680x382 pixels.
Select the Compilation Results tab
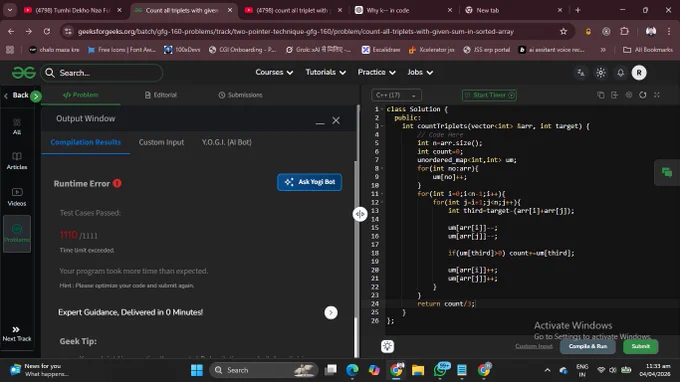tap(85, 142)
